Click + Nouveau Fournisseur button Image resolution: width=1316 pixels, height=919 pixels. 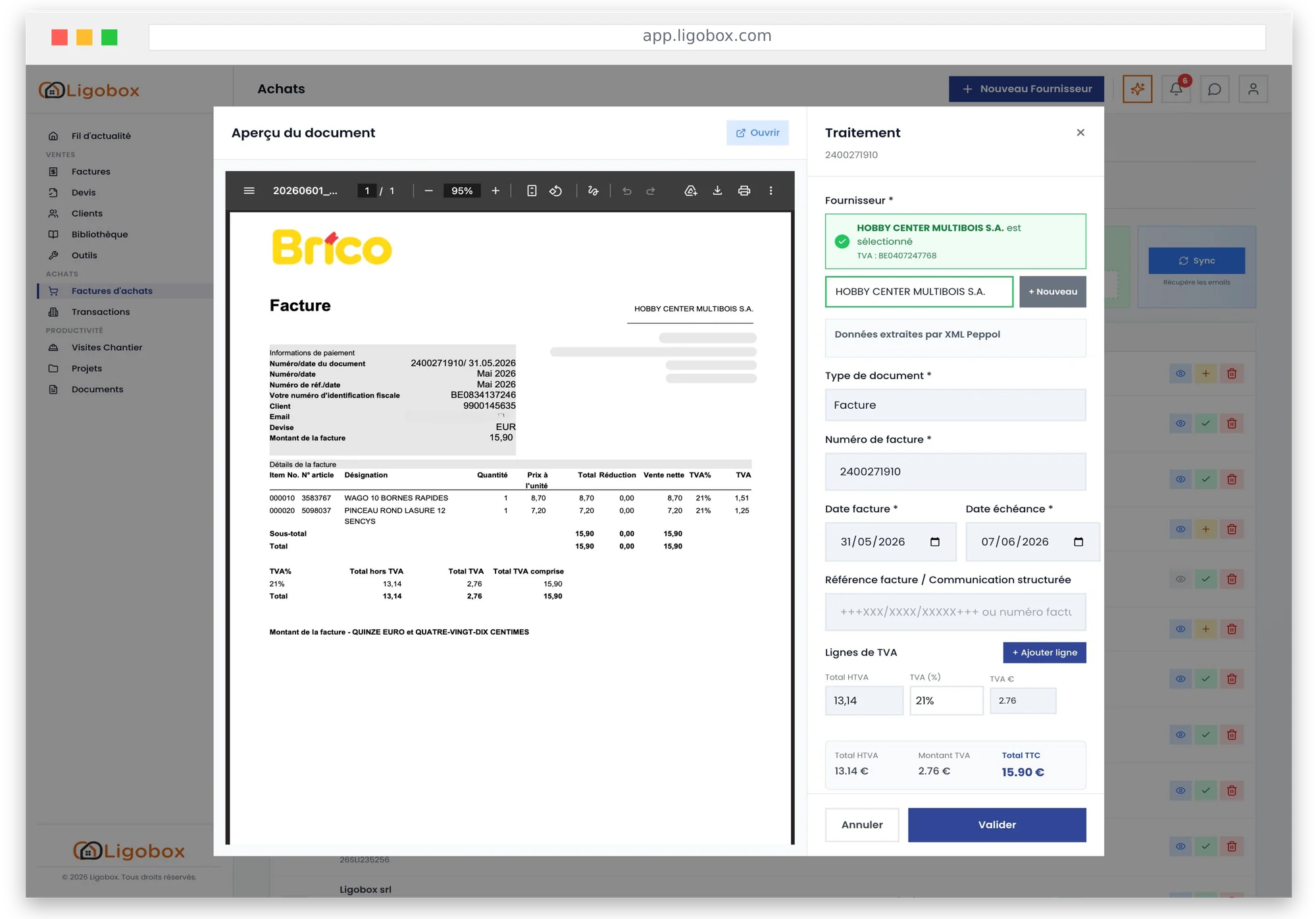1026,89
